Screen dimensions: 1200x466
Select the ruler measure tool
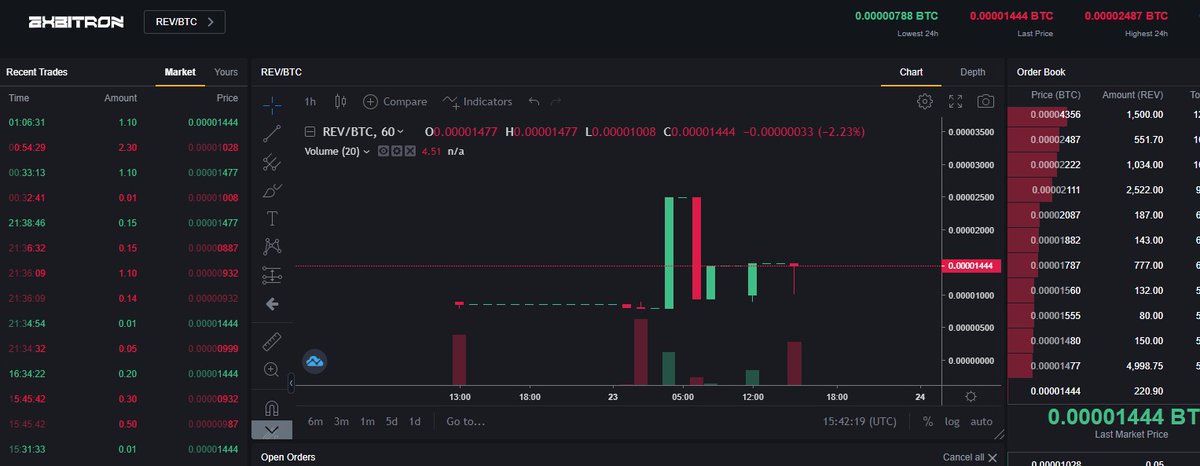(x=272, y=342)
